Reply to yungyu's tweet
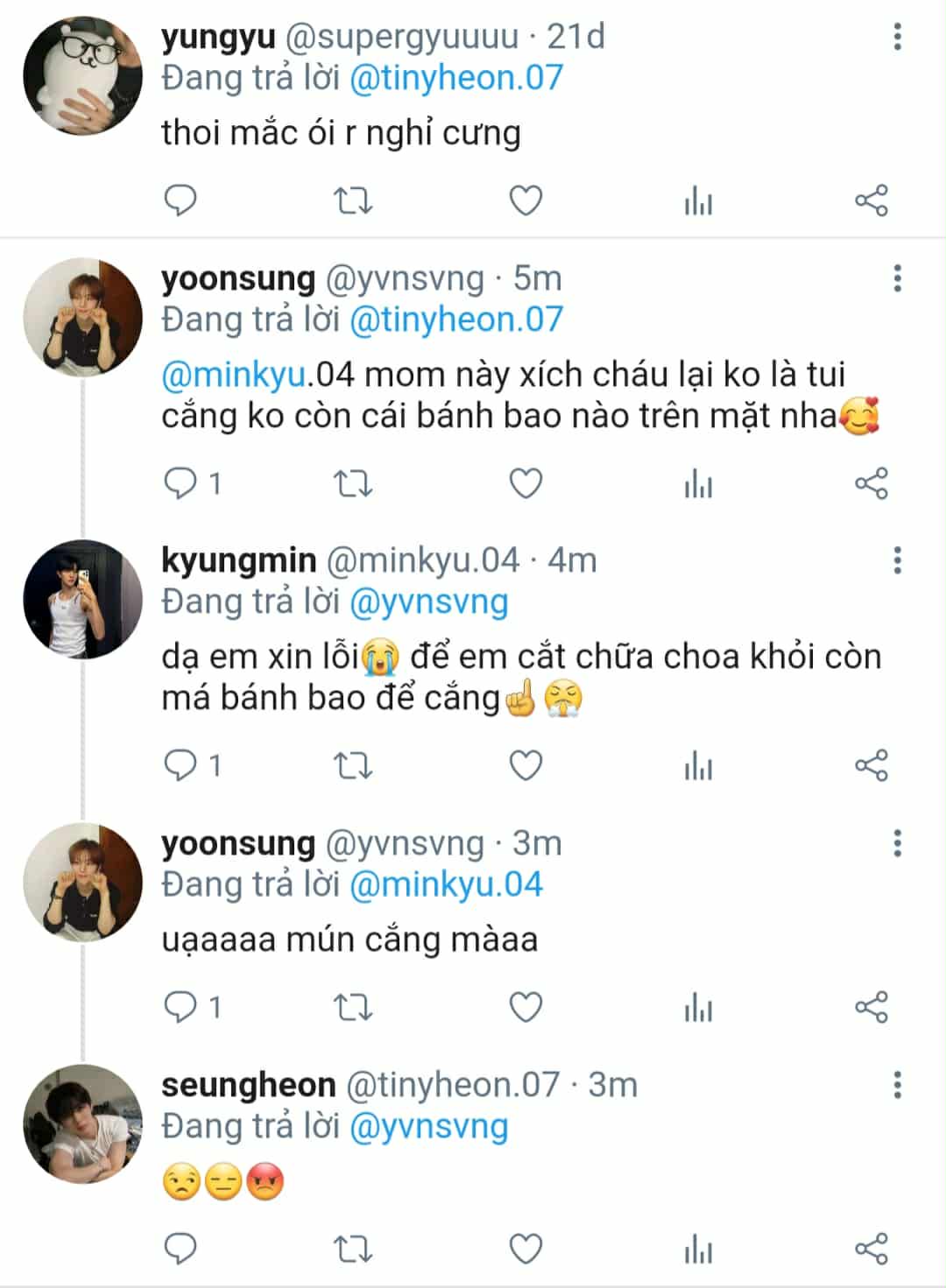 pyautogui.click(x=180, y=201)
